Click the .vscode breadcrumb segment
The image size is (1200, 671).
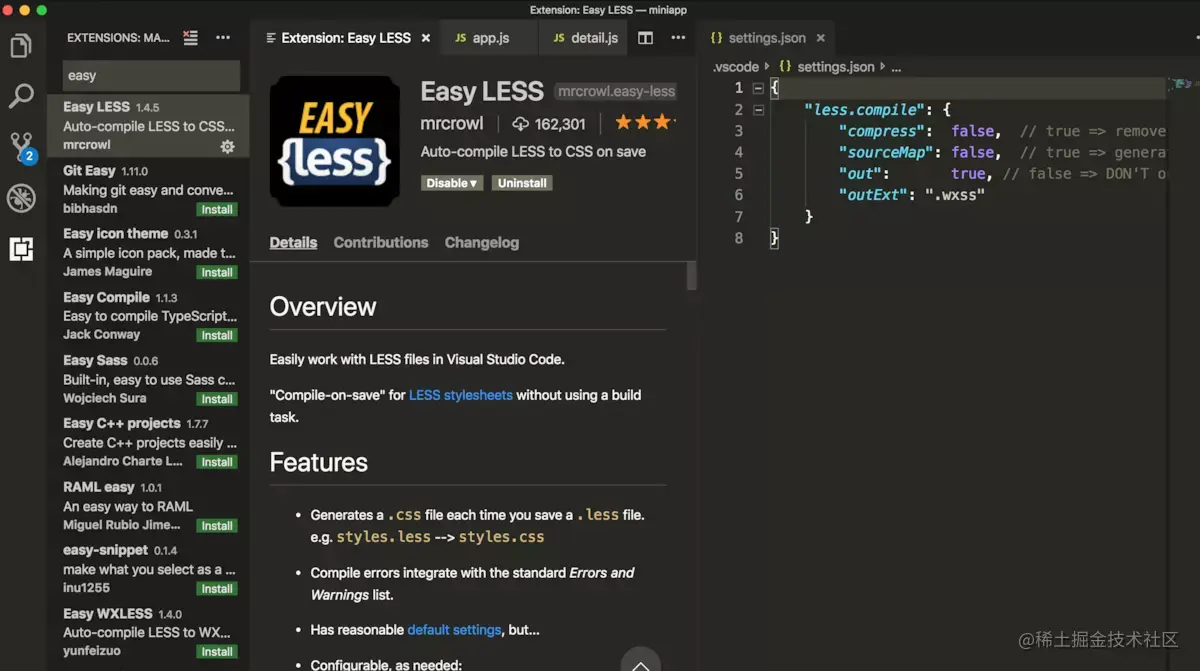(x=736, y=67)
